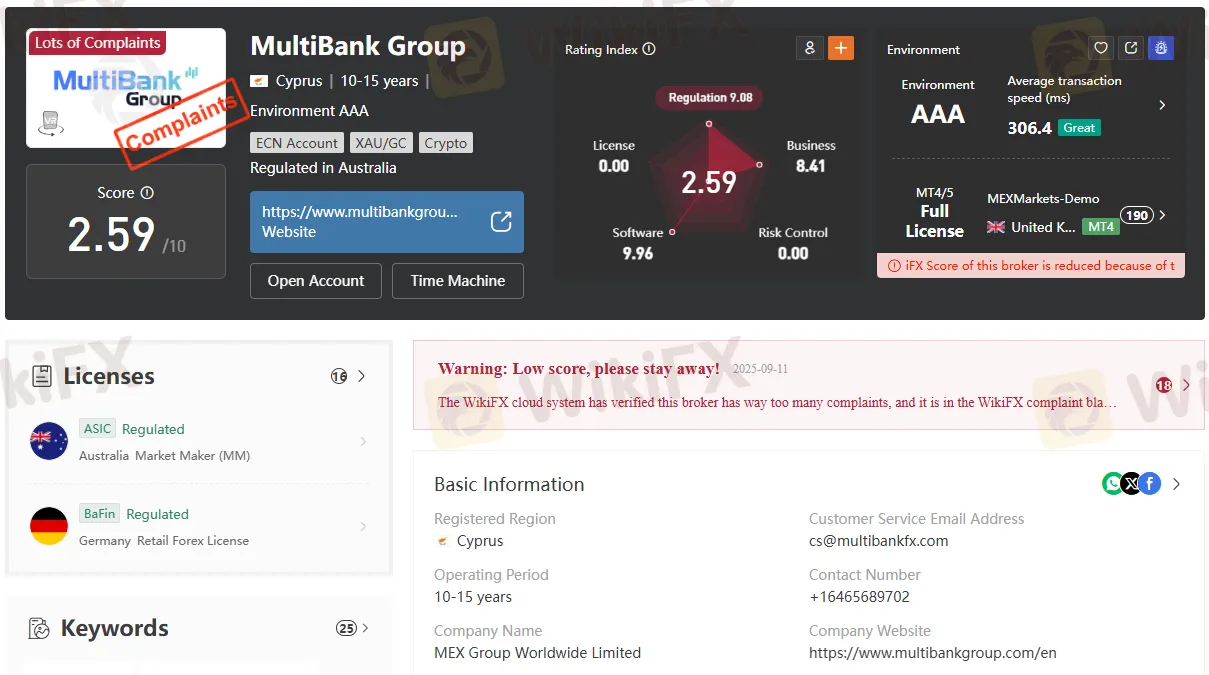Click the 'Regulated in Australia' text

[x=323, y=168]
